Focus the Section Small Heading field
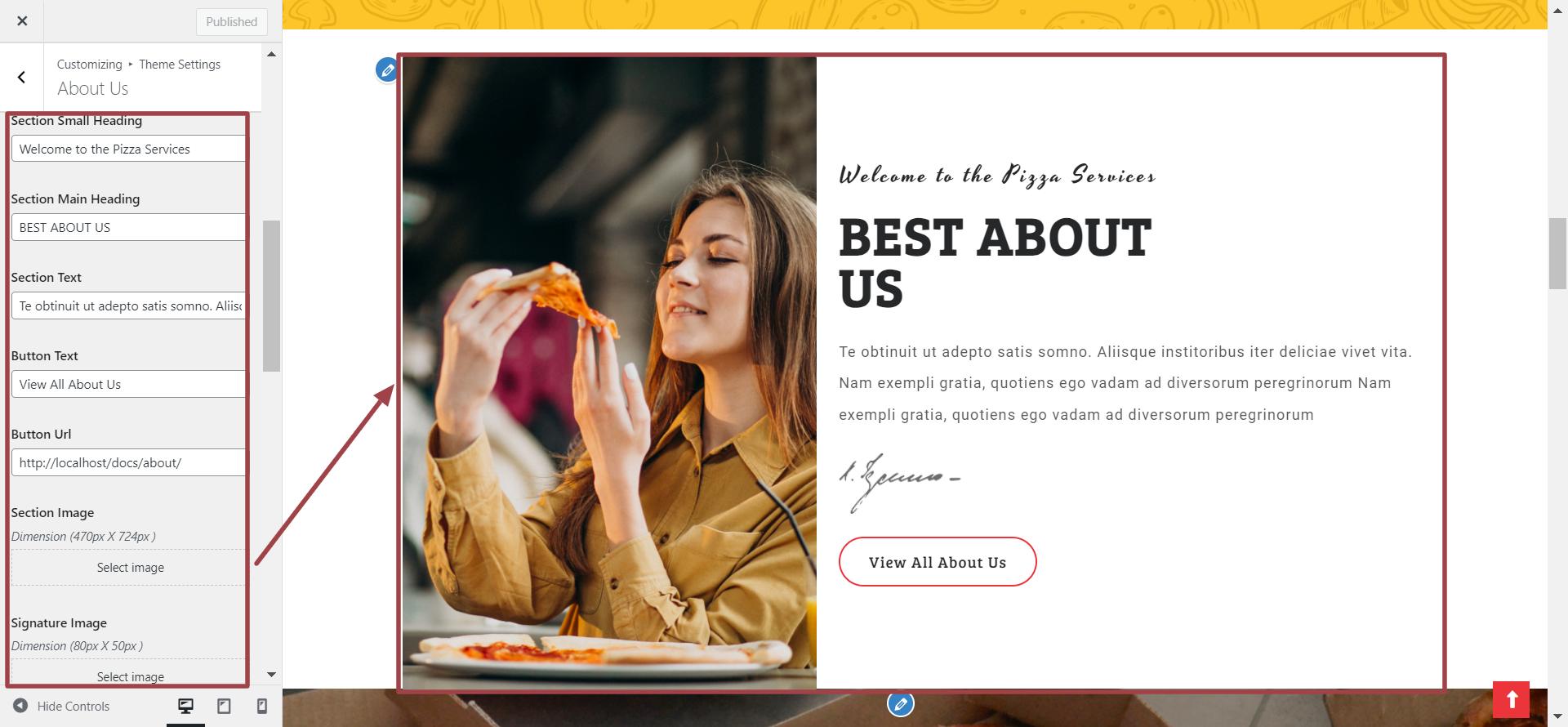Image resolution: width=1568 pixels, height=727 pixels. pos(129,149)
